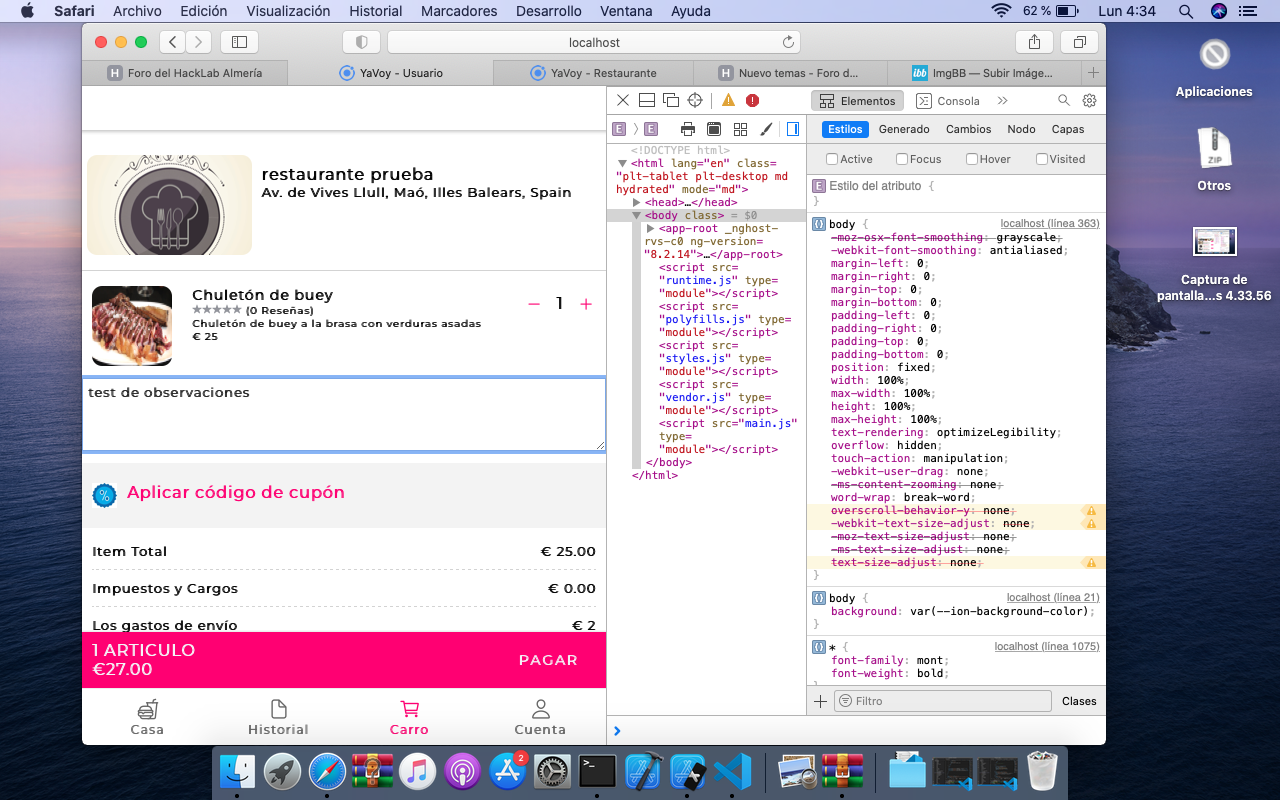Open Visual Studio Code from dock

click(x=734, y=771)
